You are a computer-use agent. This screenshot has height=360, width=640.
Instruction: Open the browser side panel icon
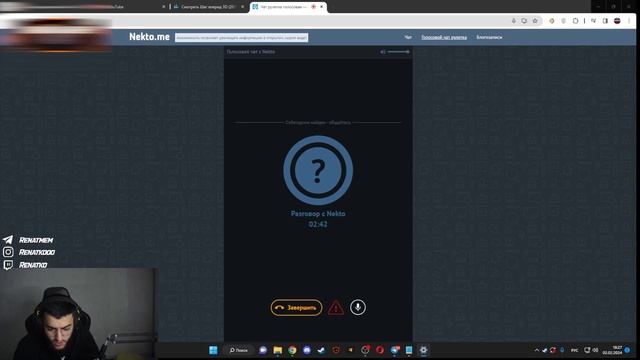click(x=605, y=21)
